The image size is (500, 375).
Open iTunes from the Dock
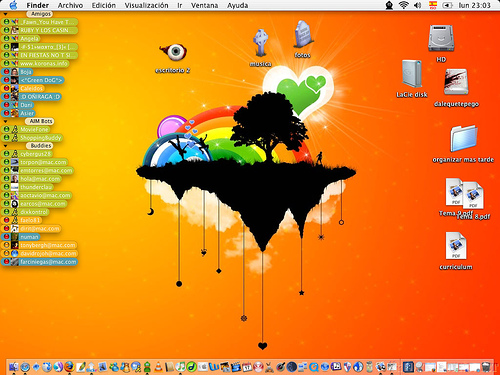(x=180, y=367)
